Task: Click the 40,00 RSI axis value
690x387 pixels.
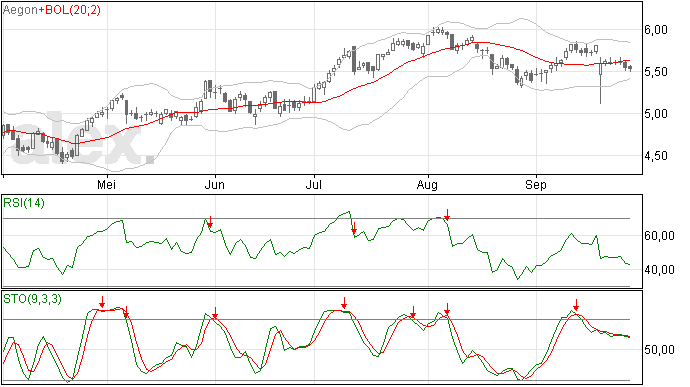Action: [659, 270]
